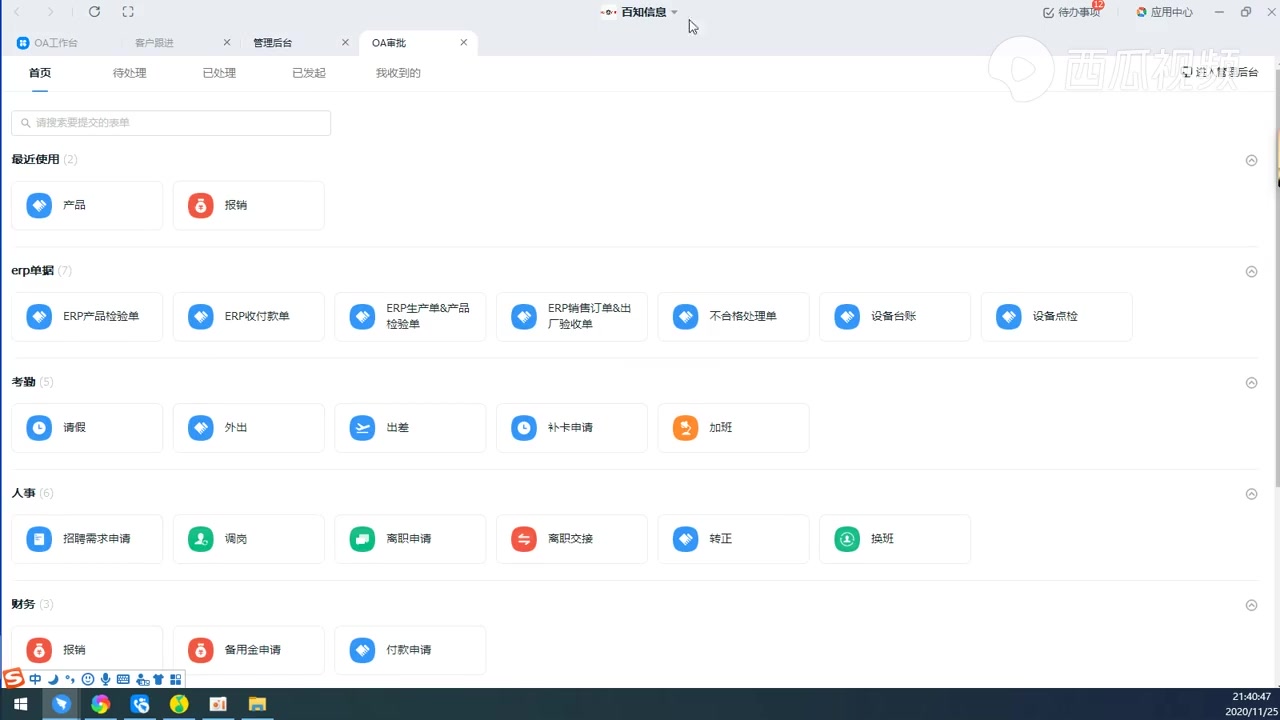This screenshot has height=720, width=1280.
Task: Open the DingTalk taskbar icon
Action: tap(62, 704)
